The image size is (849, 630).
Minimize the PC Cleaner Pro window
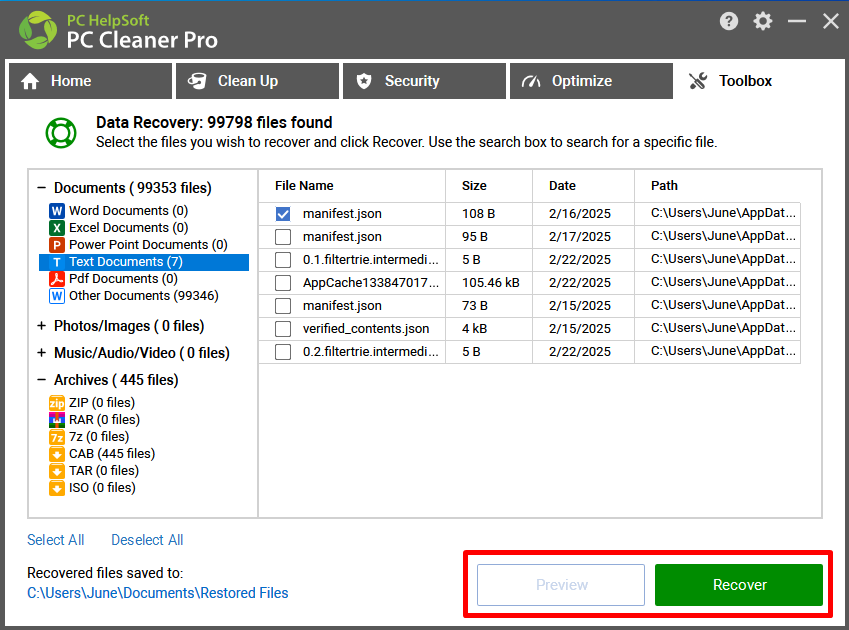(796, 21)
